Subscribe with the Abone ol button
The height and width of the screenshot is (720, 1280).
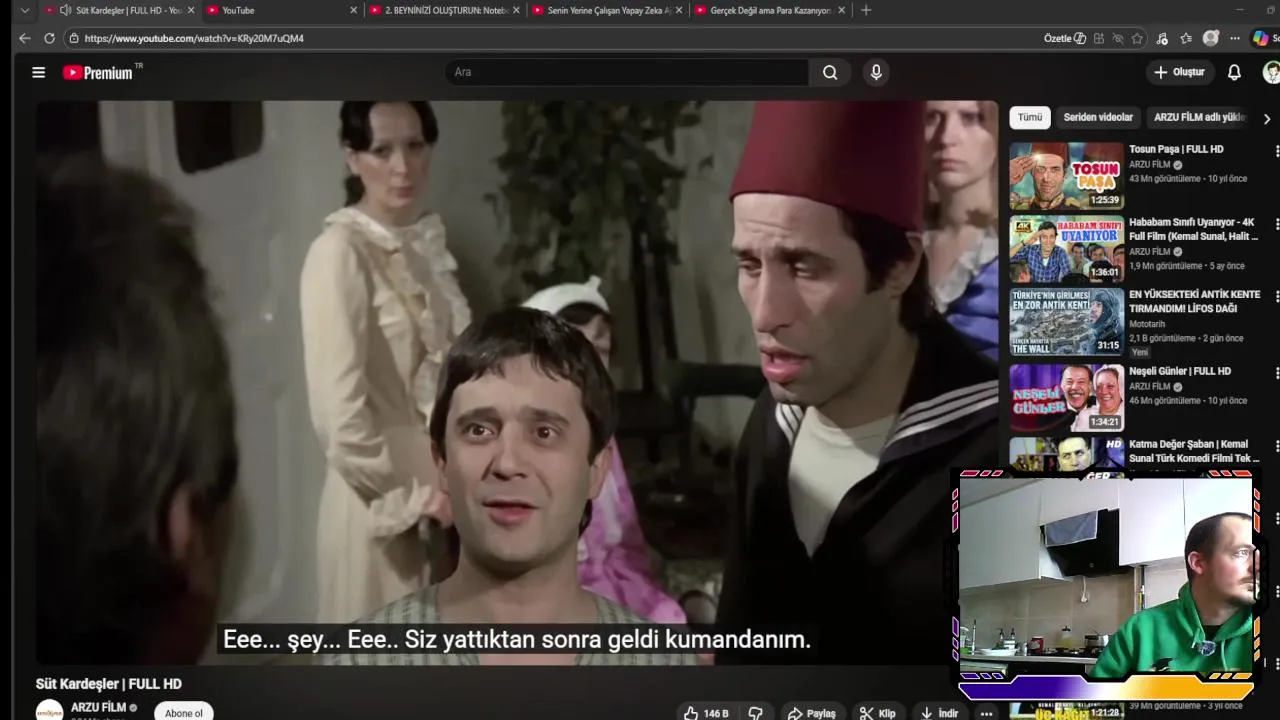184,712
